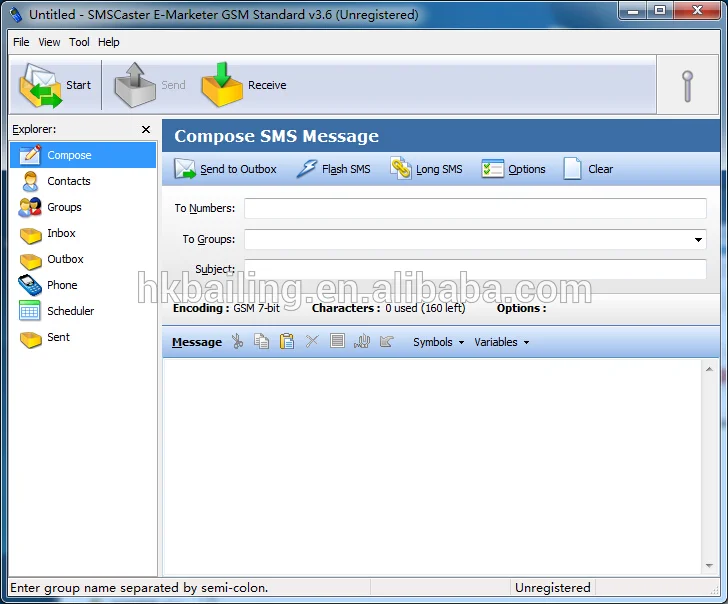Click the message scrollbar down arrow
The image size is (728, 604).
click(709, 565)
